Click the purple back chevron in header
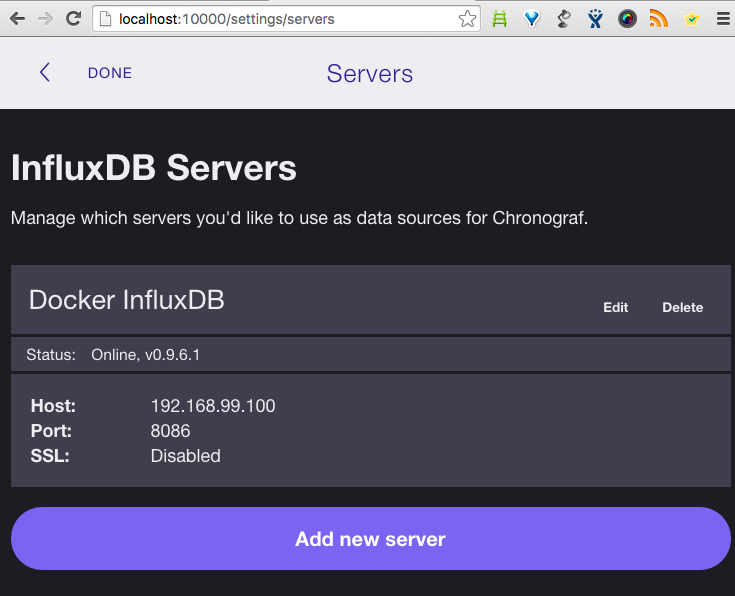 click(45, 73)
